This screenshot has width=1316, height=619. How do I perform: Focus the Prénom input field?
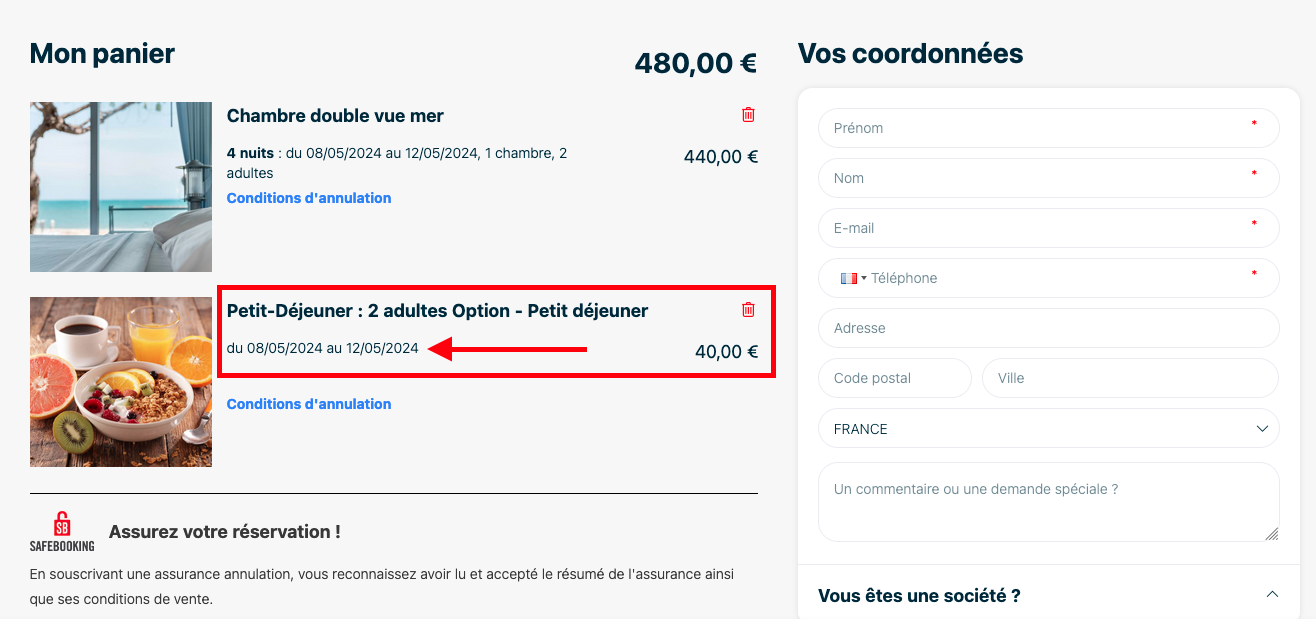coord(1049,128)
